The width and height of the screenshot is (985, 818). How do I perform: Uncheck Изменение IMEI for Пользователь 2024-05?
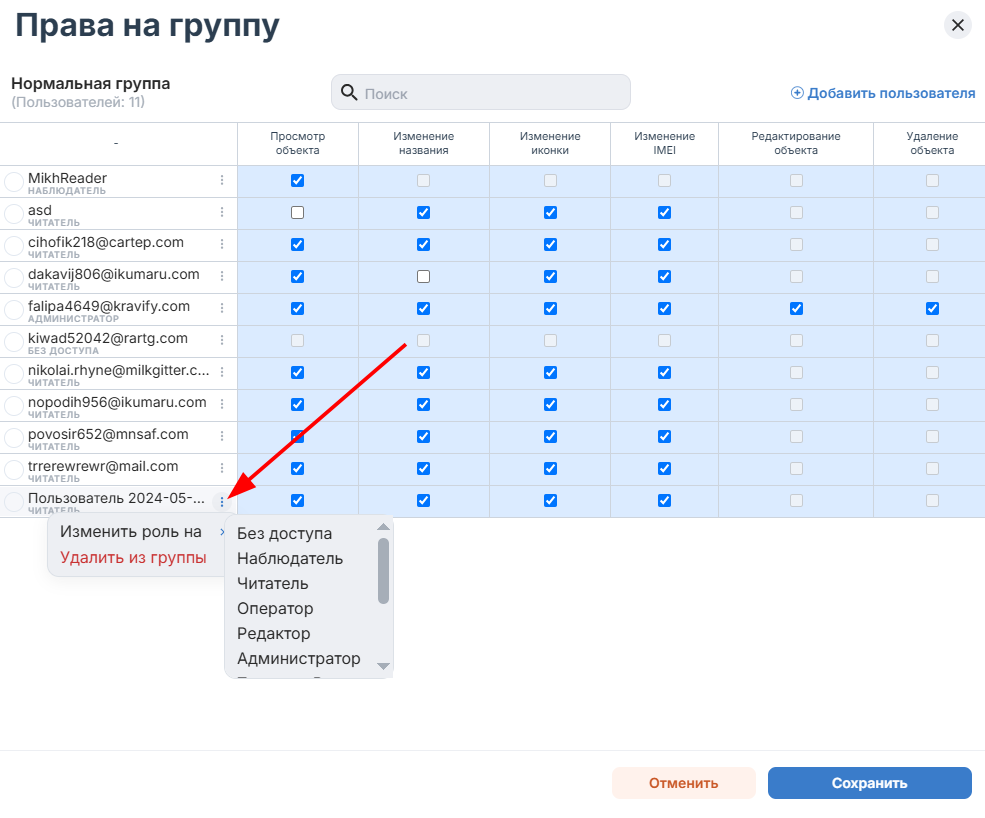665,501
